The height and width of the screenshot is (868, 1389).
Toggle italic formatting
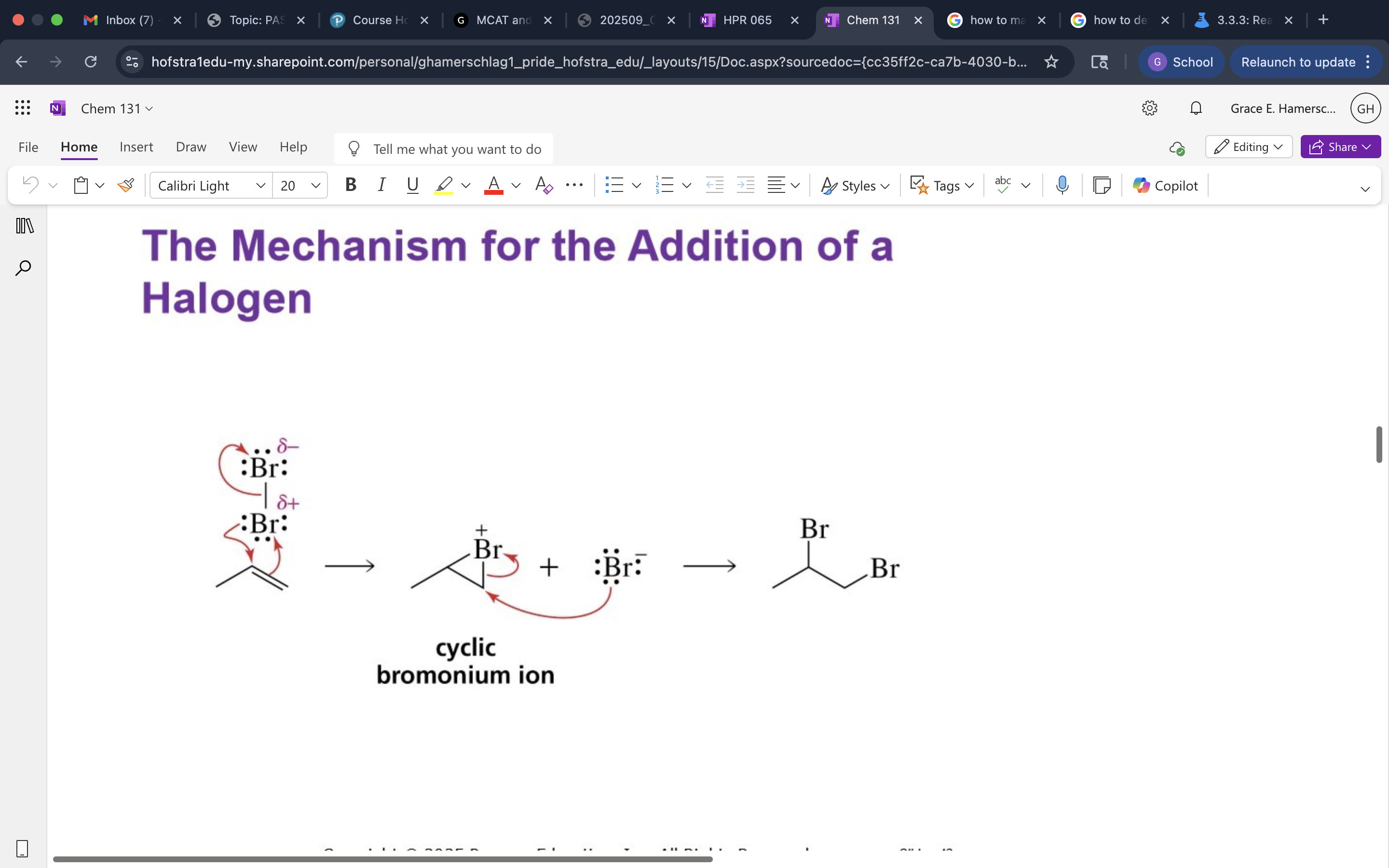click(x=381, y=185)
